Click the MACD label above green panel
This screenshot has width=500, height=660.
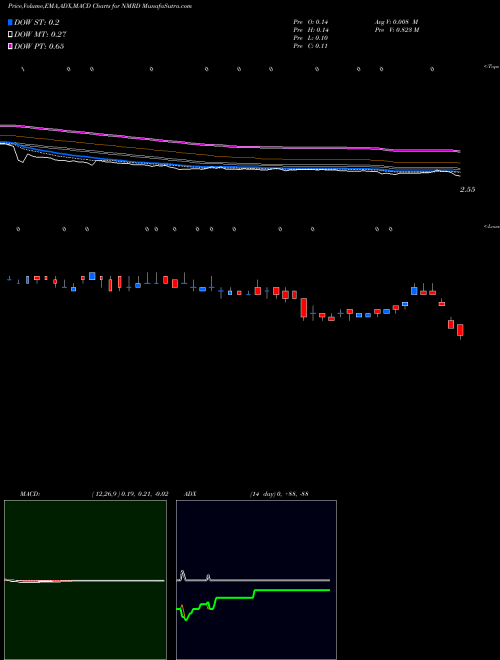point(30,494)
